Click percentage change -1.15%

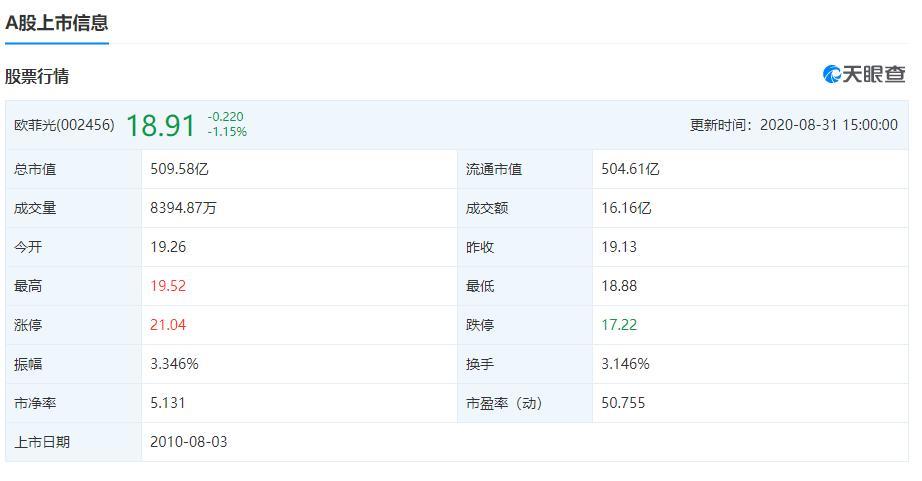[x=227, y=132]
